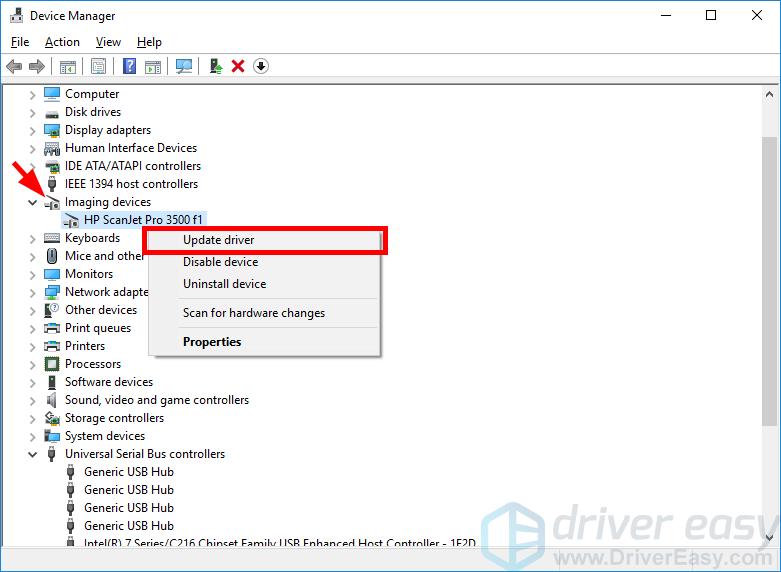Screen dimensions: 781x572
Task: Click the vertical scrollbar of the device list
Action: 771,300
